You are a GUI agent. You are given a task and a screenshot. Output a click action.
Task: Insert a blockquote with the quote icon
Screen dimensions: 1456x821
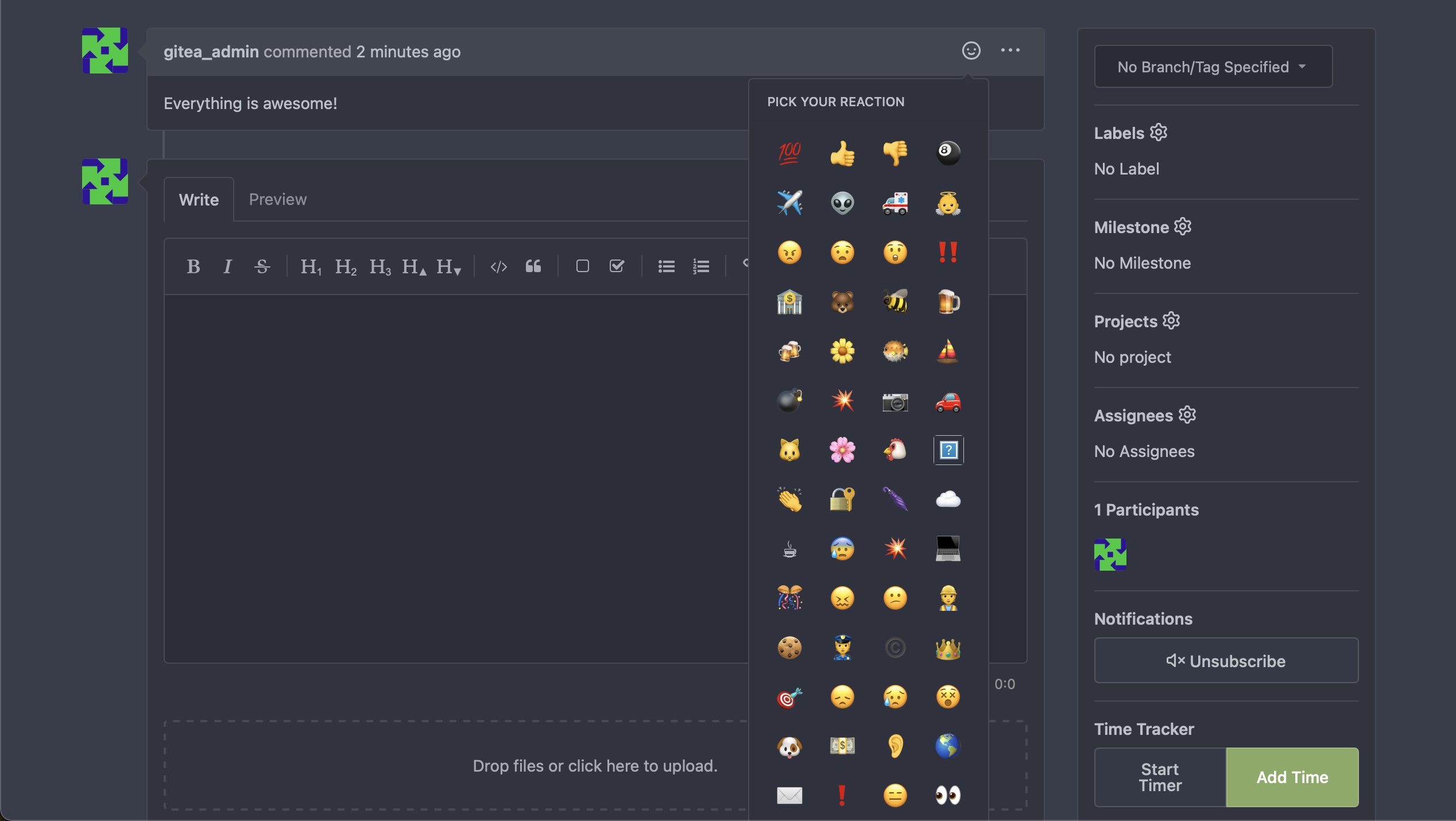tap(533, 266)
